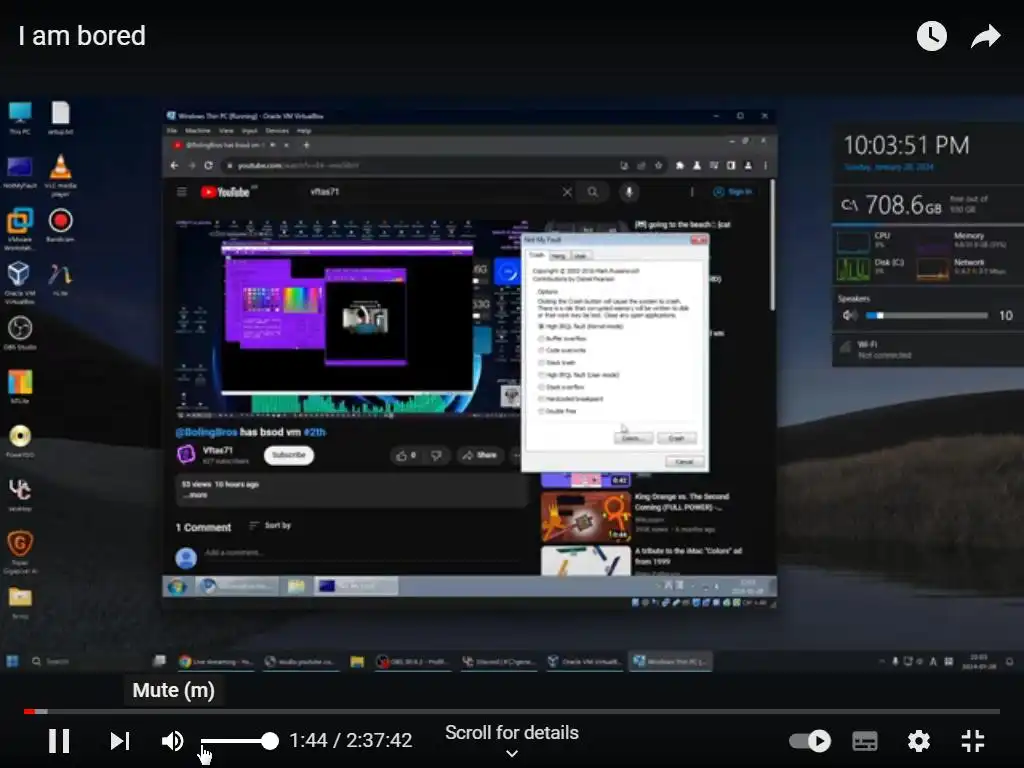Open Sort by comments dropdown

coord(270,526)
